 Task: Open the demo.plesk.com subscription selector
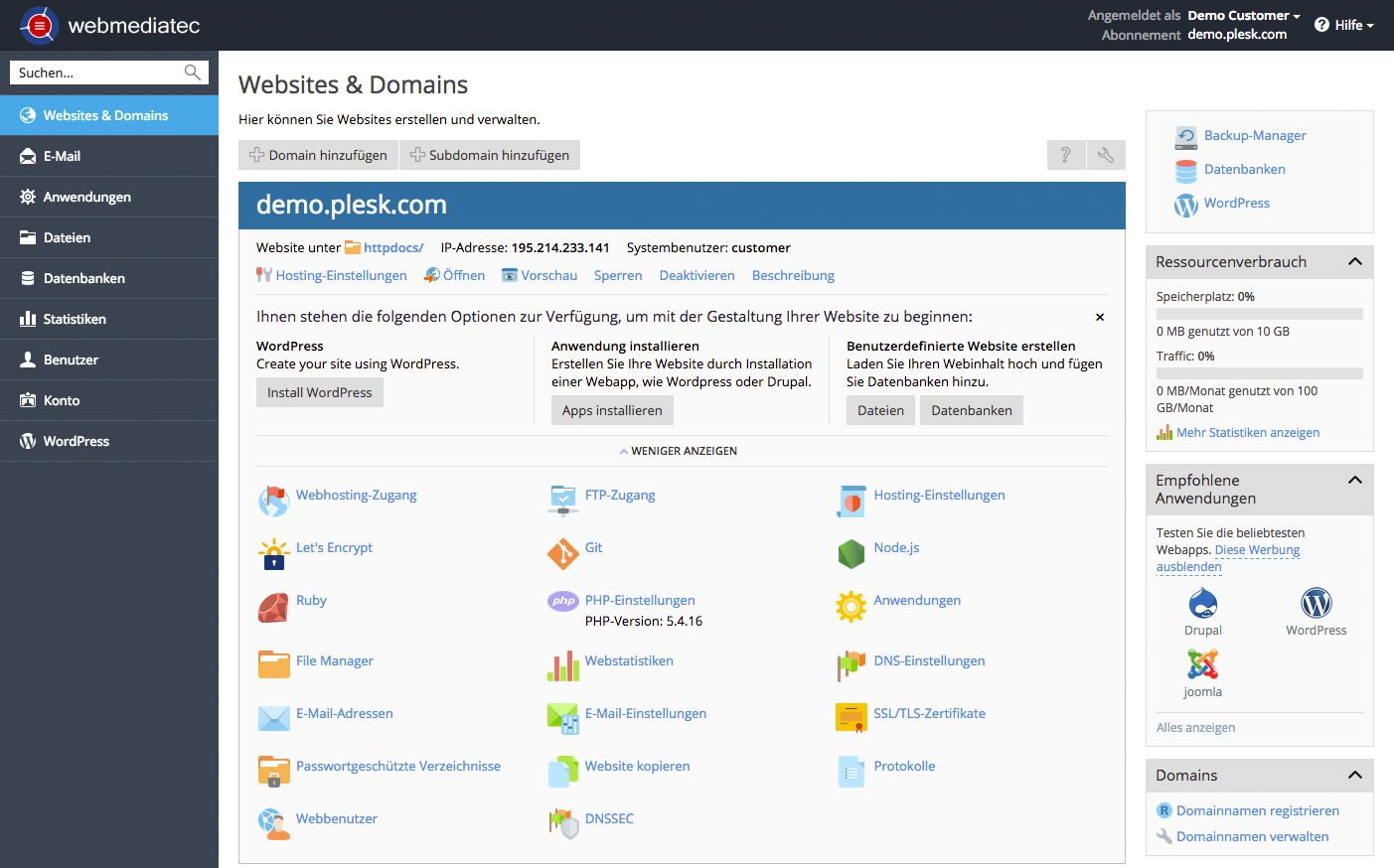[1237, 35]
